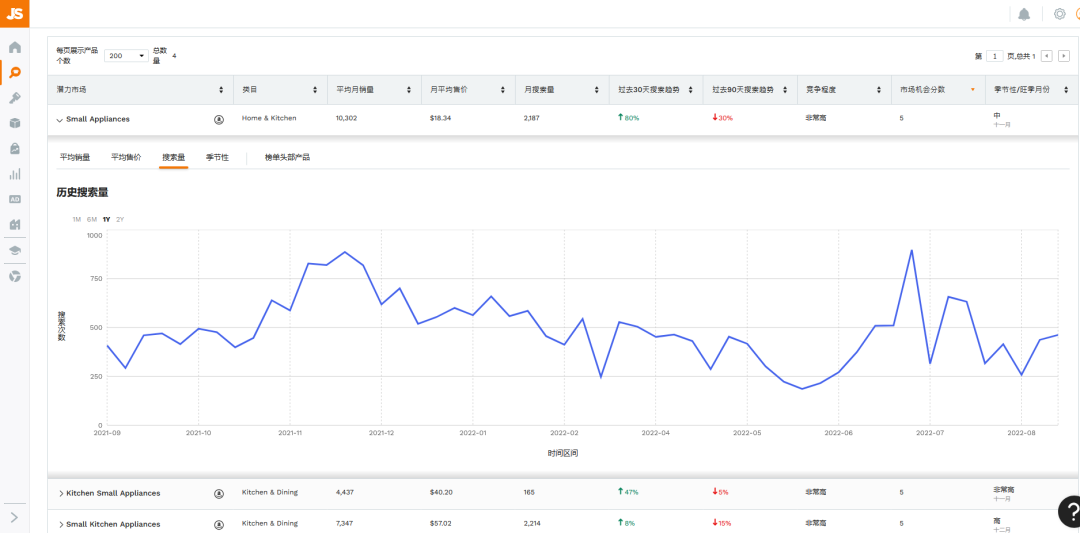Collapse the Small Appliances row
The image size is (1080, 533).
coord(59,120)
